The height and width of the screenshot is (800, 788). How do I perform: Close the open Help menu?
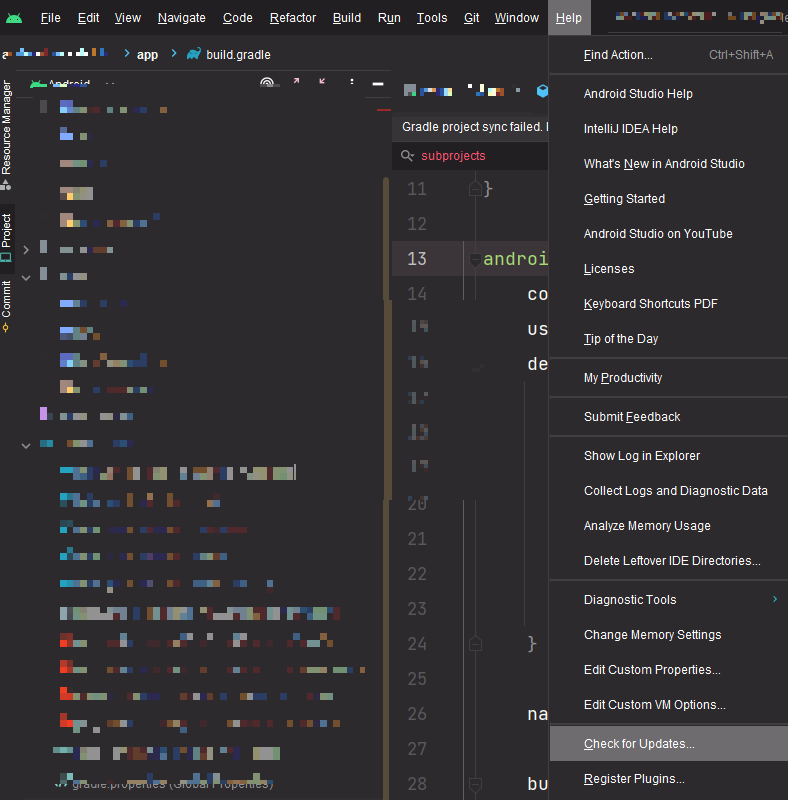click(569, 18)
